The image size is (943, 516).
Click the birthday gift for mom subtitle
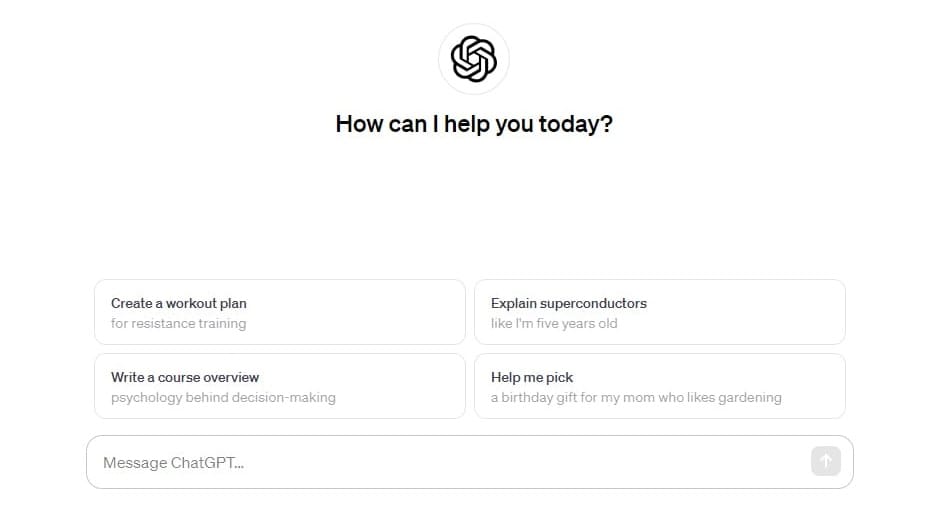coord(636,398)
